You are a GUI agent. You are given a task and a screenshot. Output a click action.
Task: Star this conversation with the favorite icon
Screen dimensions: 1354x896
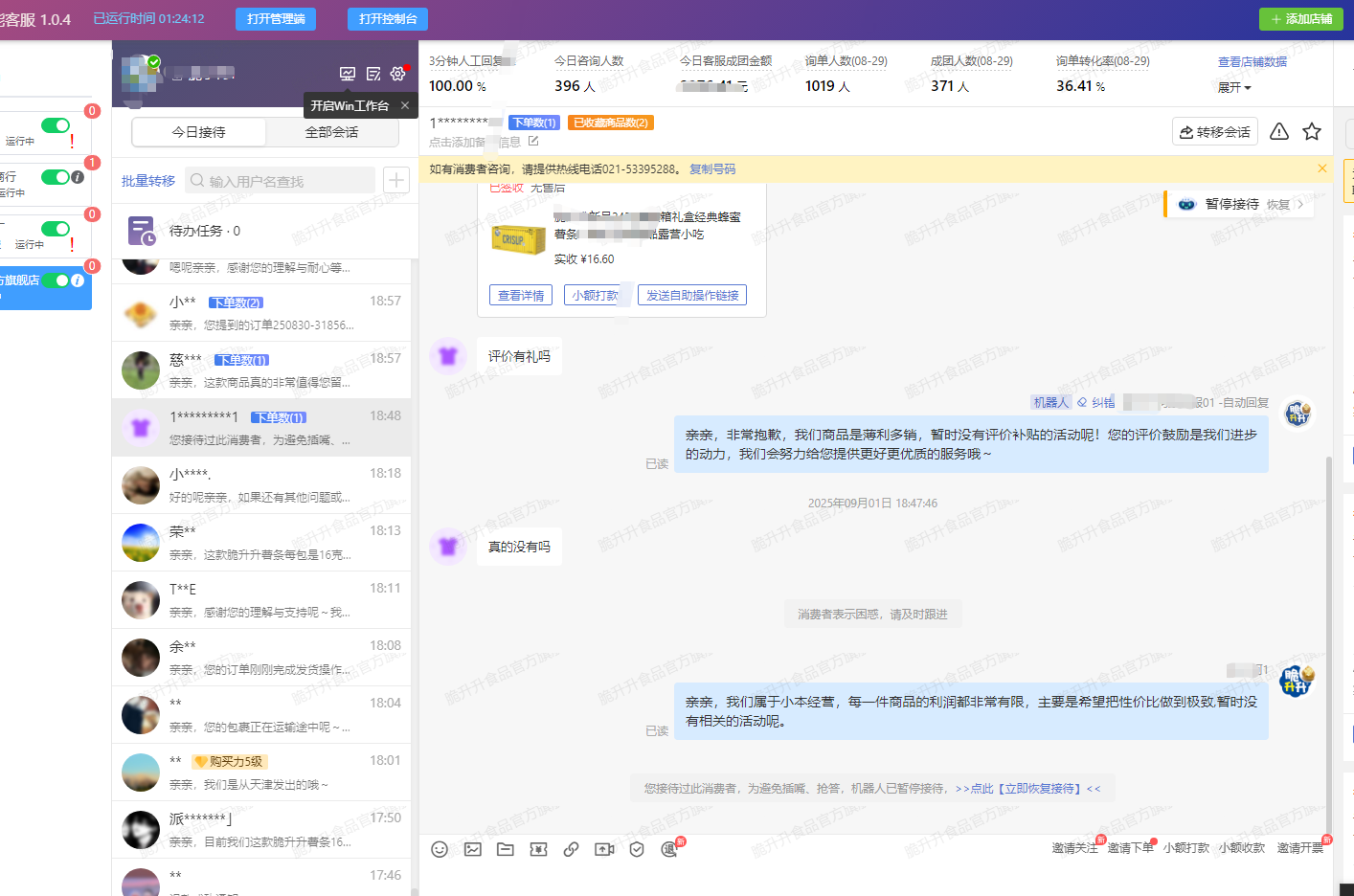coord(1312,131)
